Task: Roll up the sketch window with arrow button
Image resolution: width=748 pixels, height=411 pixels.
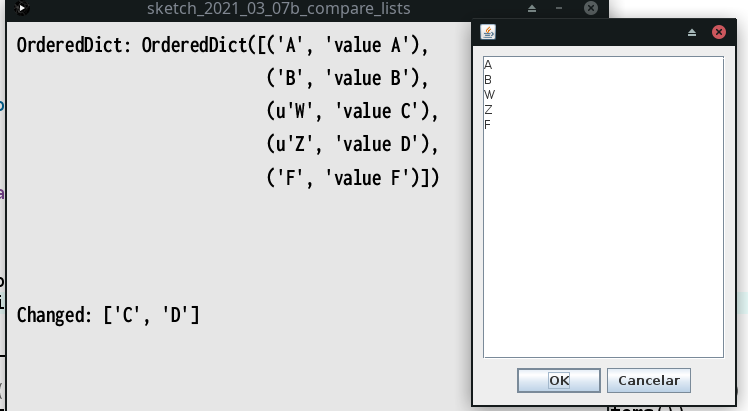Action: point(532,9)
